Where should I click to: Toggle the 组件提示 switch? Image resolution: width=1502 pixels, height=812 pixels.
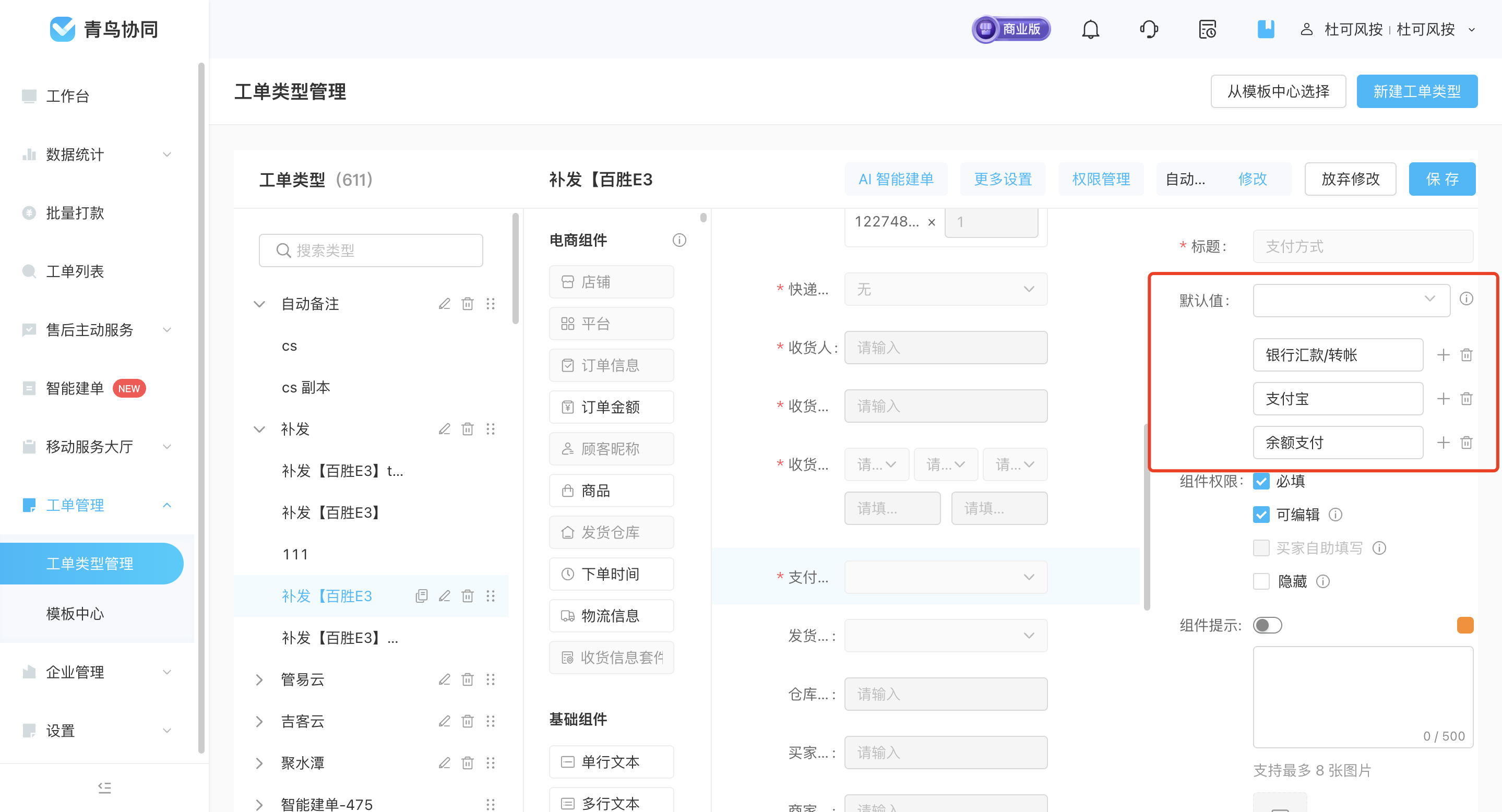point(1268,626)
